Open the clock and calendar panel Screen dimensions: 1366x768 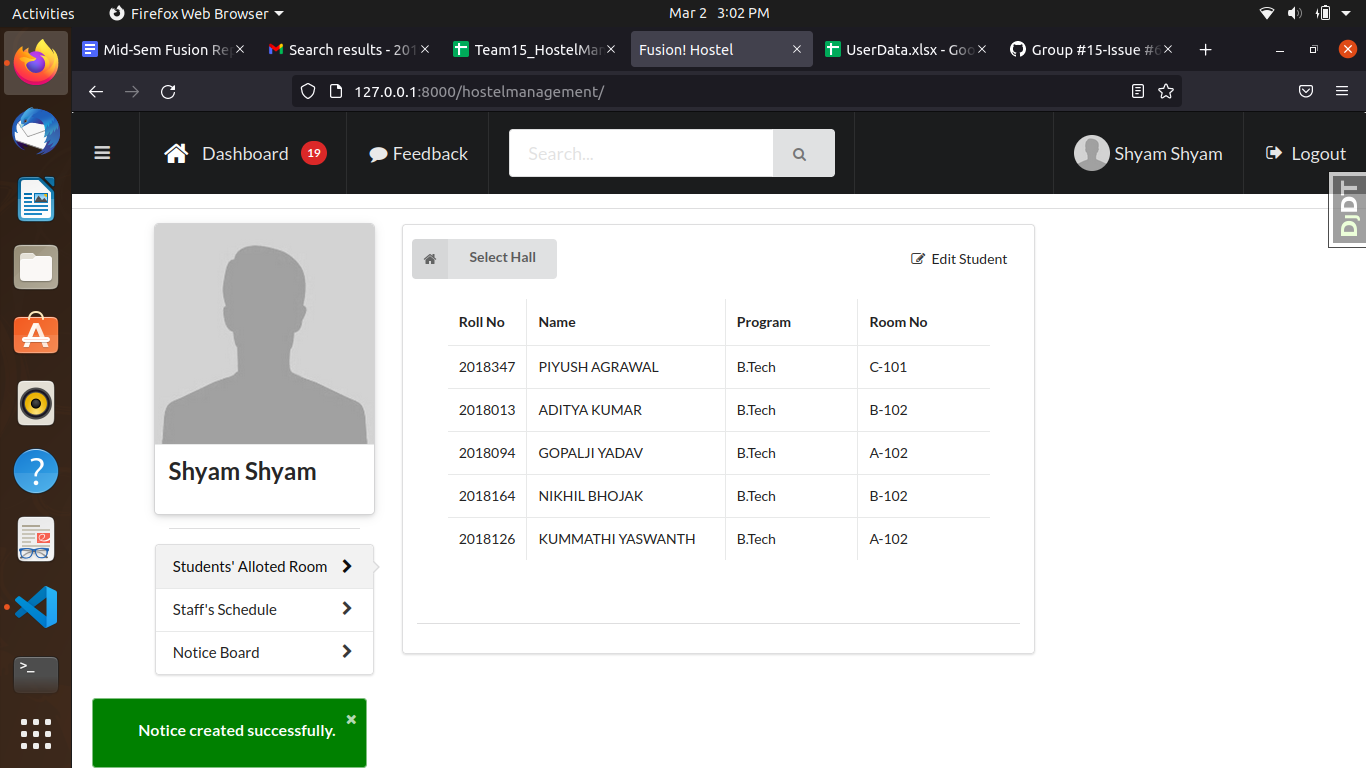point(719,13)
